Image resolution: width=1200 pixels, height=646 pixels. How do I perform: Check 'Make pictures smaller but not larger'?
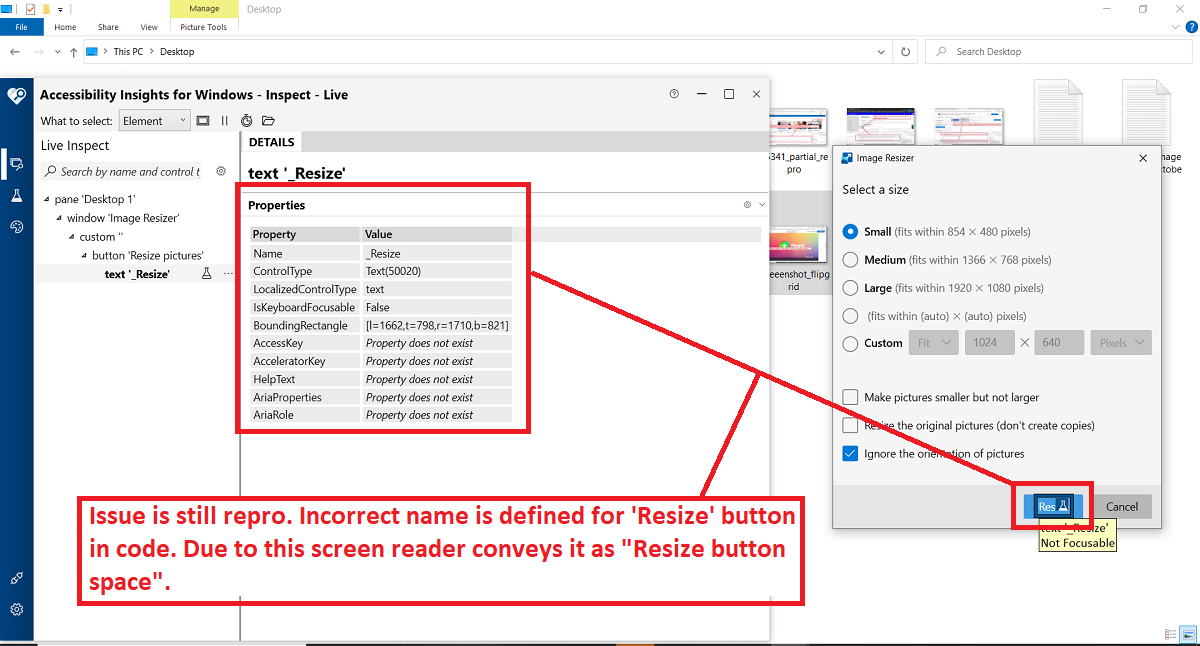[851, 397]
